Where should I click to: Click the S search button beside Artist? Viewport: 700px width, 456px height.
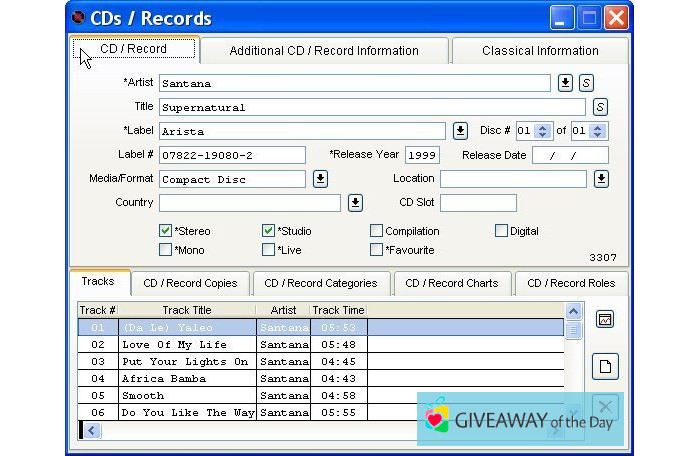click(x=587, y=83)
